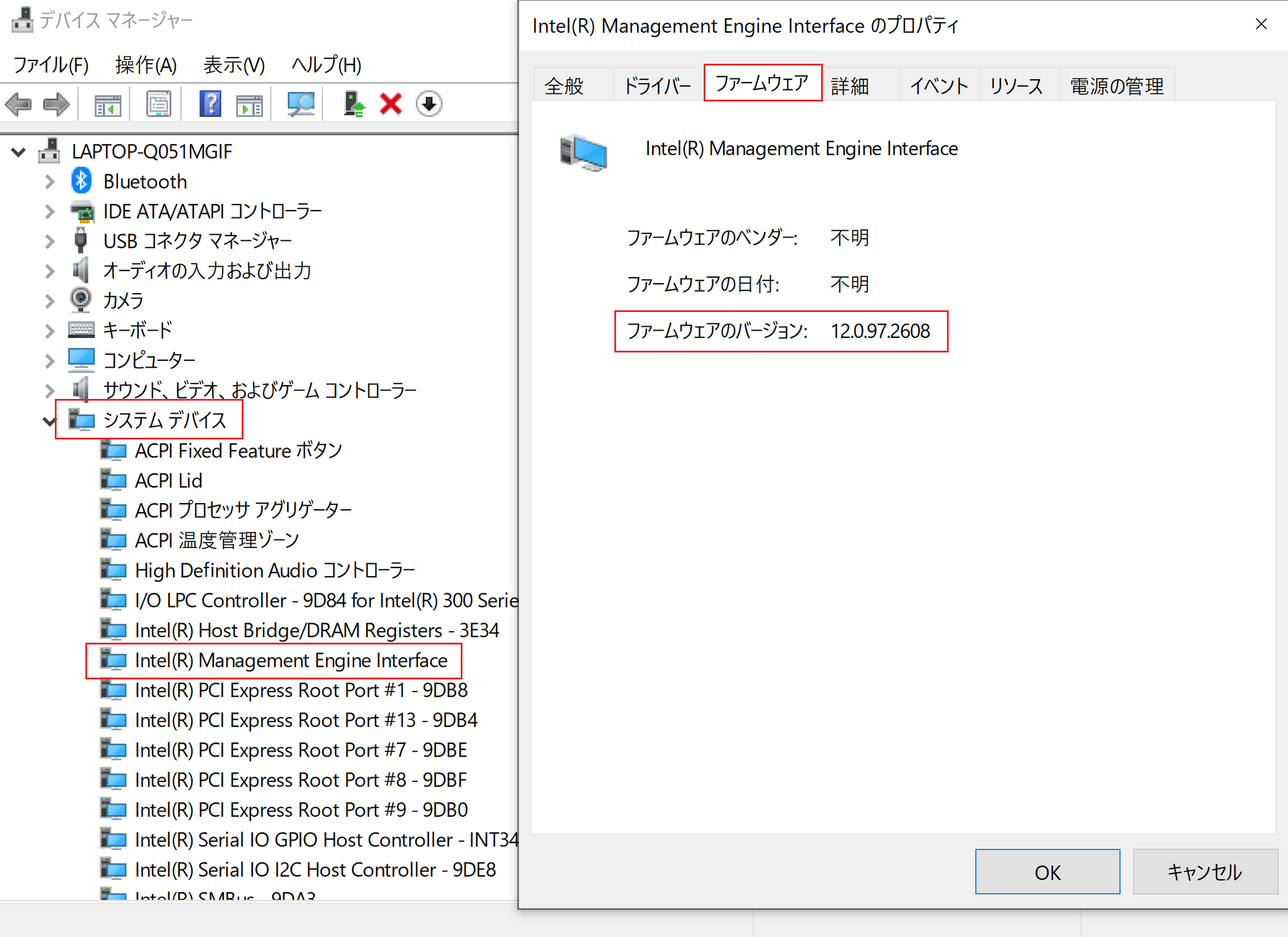The image size is (1288, 937).
Task: Open the ヘルプ(H) menu
Action: [326, 65]
